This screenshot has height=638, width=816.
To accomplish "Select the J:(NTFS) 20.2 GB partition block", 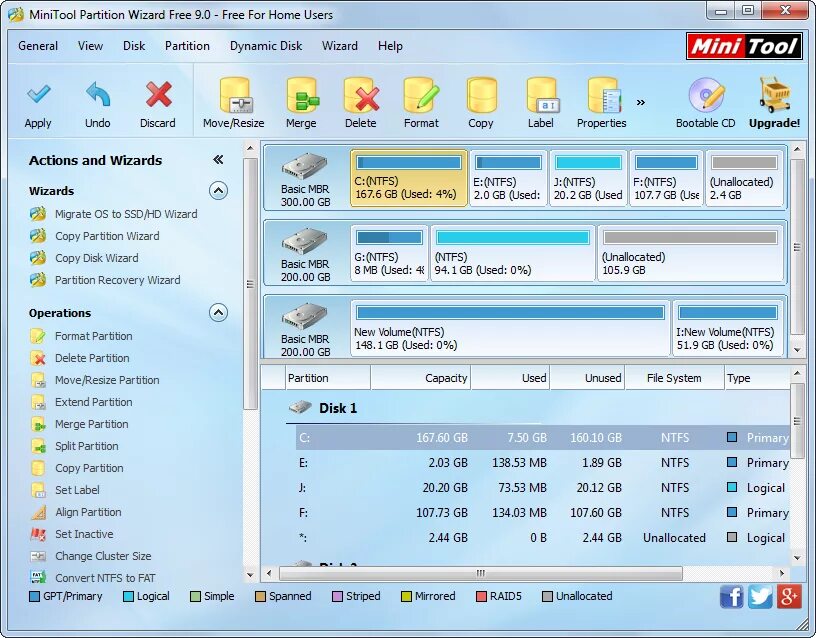I will 588,178.
